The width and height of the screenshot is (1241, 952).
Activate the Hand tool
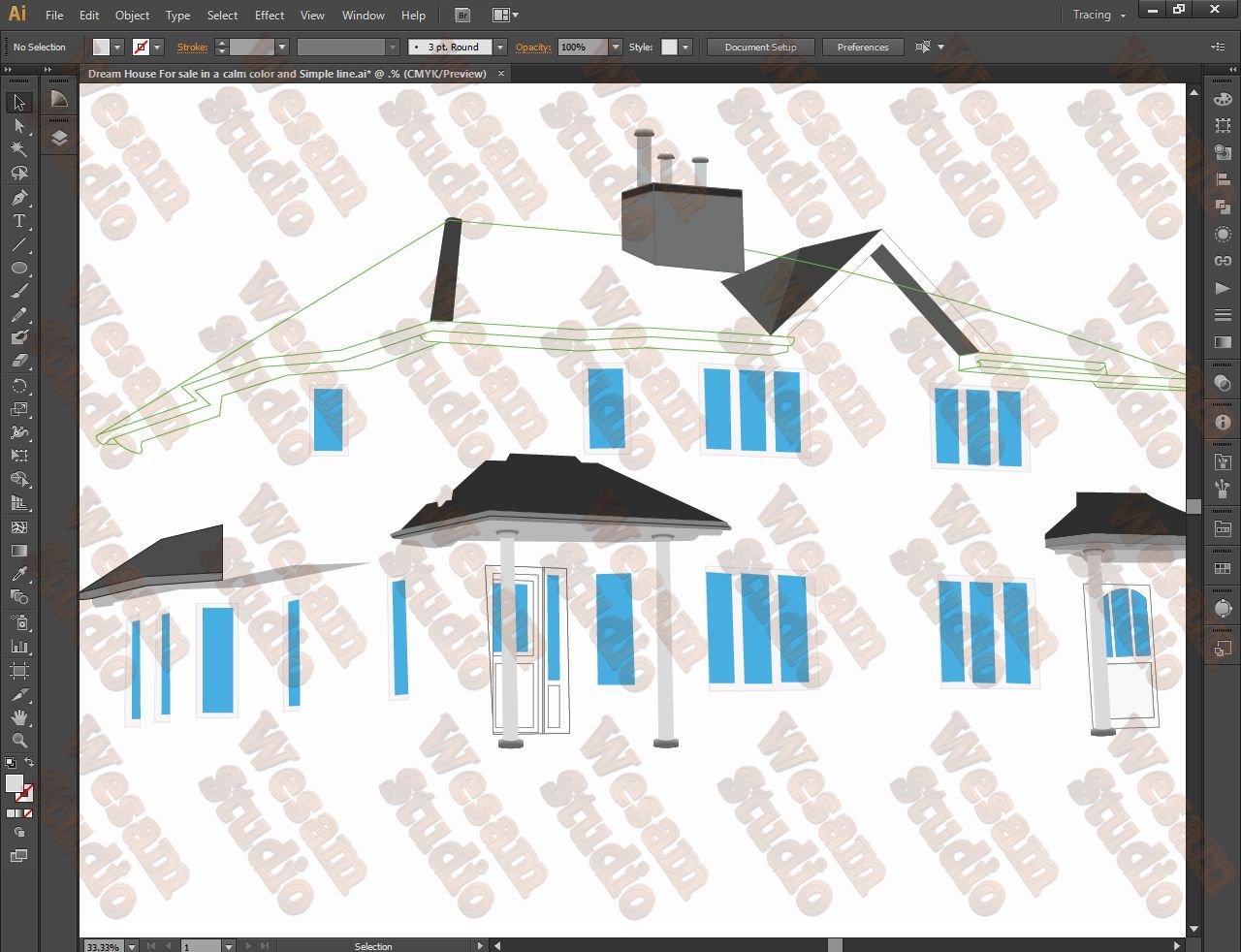point(19,717)
